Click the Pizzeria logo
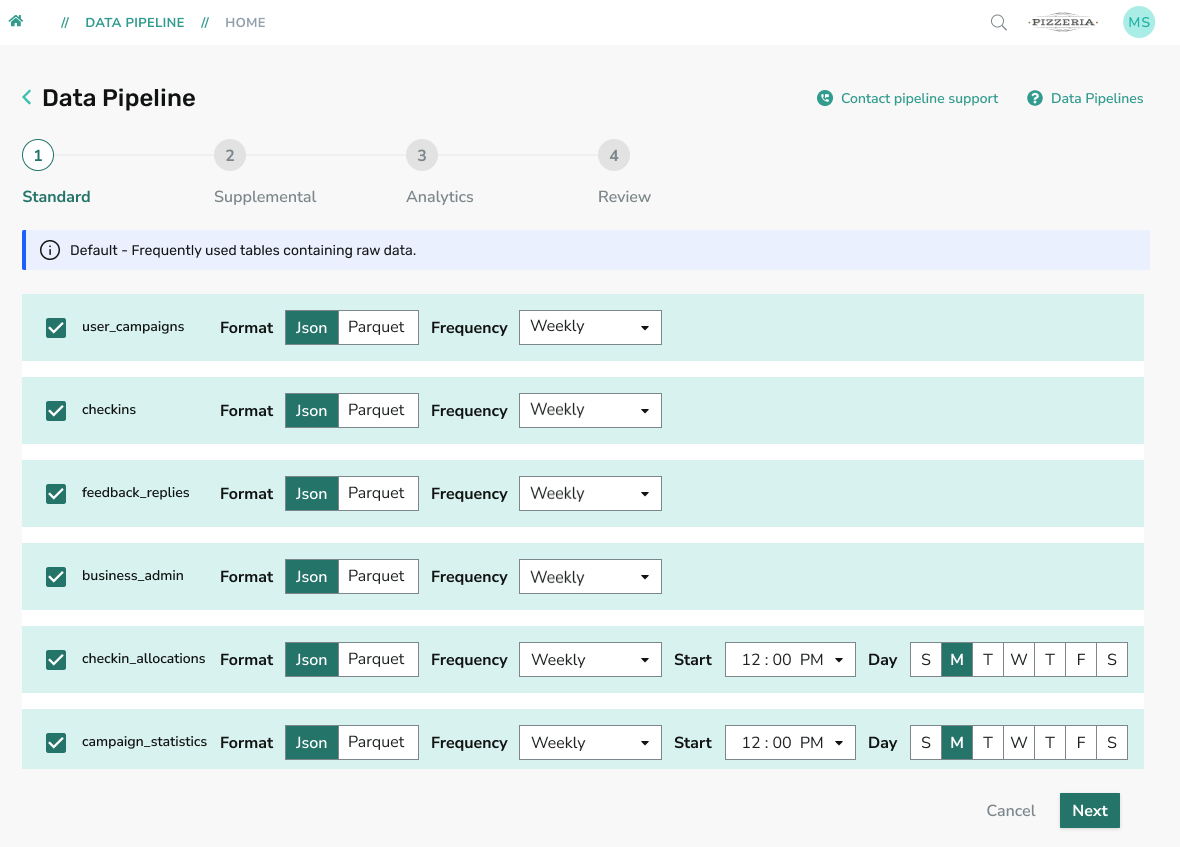The width and height of the screenshot is (1180, 847). click(1063, 22)
